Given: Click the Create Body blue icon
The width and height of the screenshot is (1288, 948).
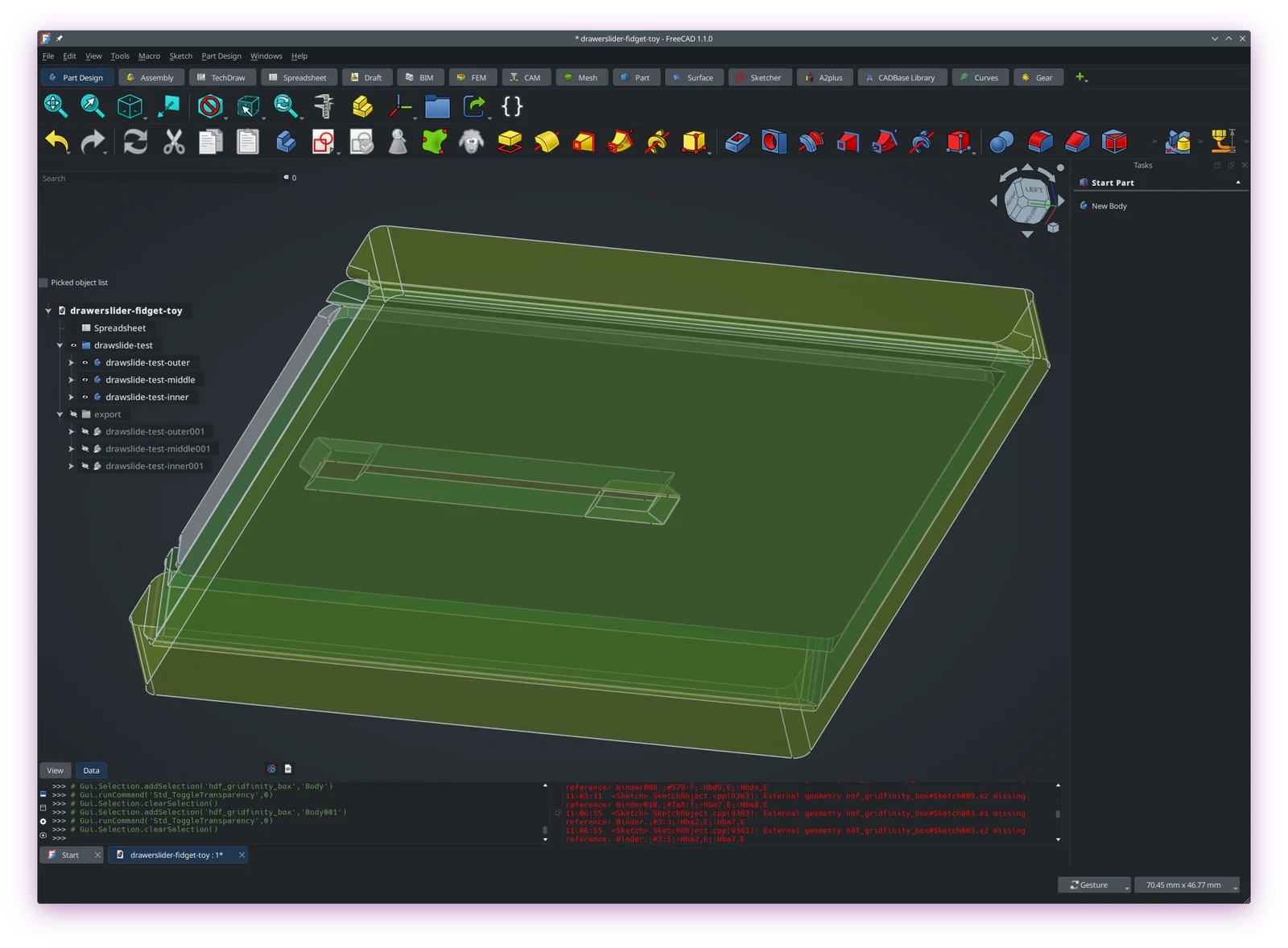Looking at the screenshot, I should click(x=286, y=142).
